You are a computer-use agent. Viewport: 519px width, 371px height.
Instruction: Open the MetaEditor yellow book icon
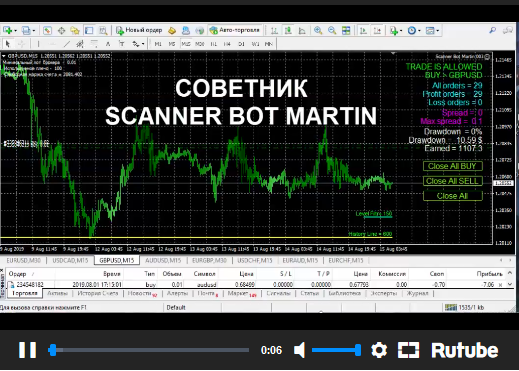click(172, 31)
